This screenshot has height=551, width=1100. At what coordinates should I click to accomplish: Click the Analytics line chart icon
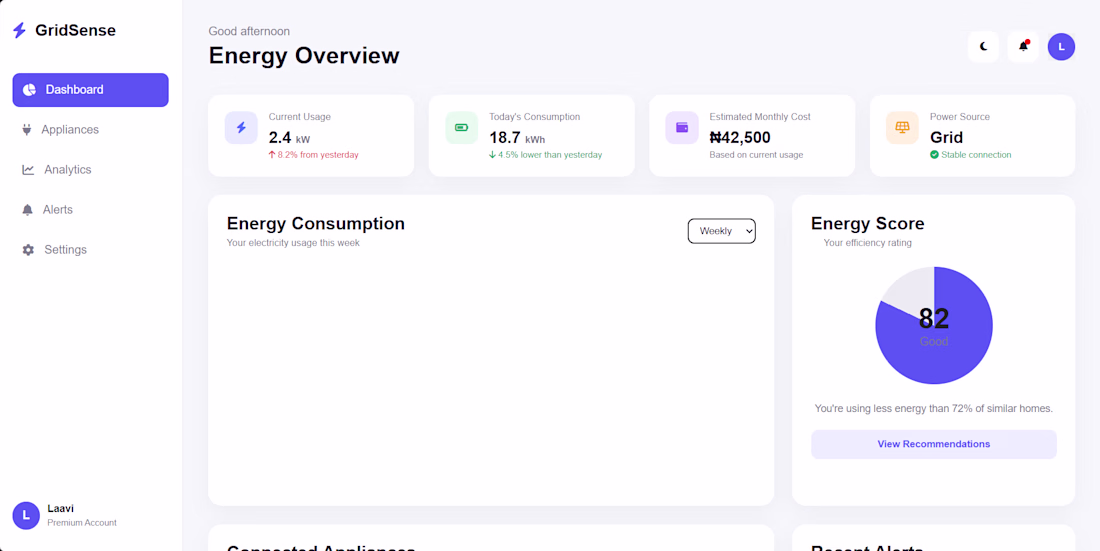coord(28,170)
